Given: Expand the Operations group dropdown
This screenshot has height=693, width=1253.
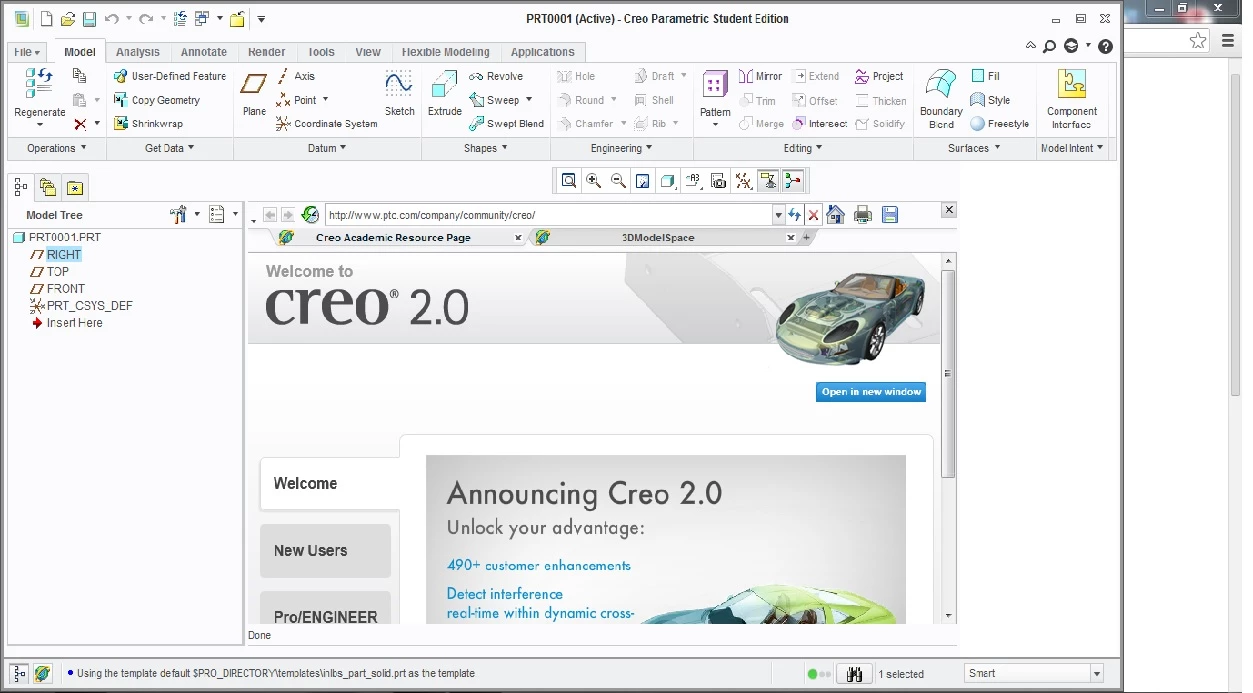Looking at the screenshot, I should pyautogui.click(x=57, y=148).
